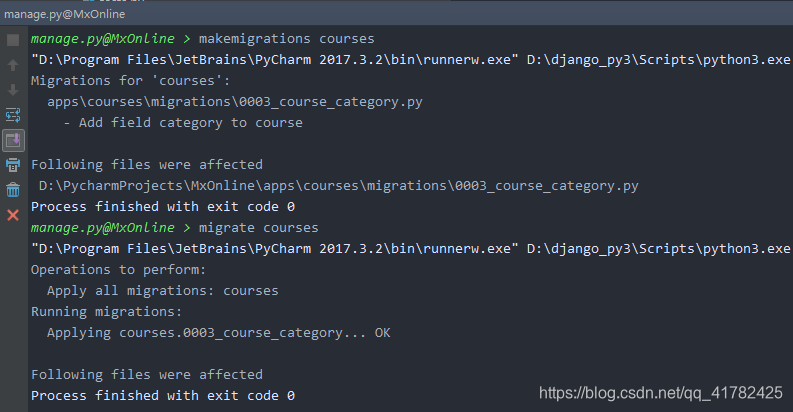
Task: Toggle the scroll to end icon
Action: [x=13, y=141]
